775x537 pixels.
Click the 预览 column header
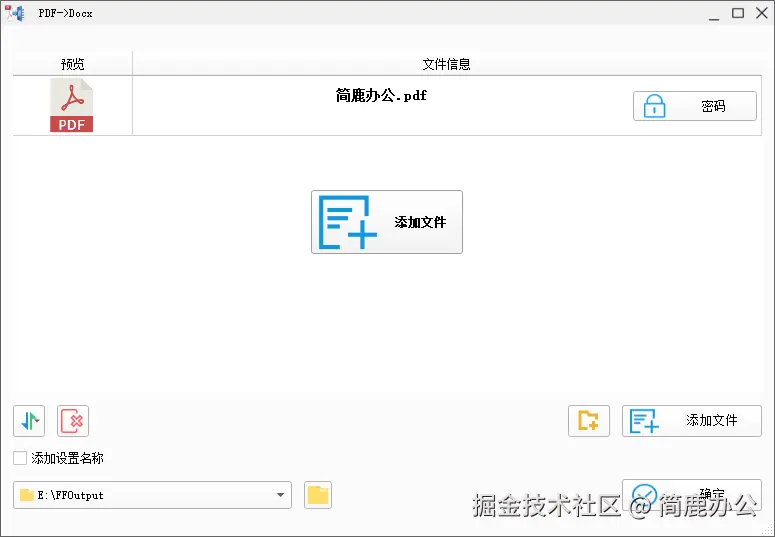click(73, 64)
